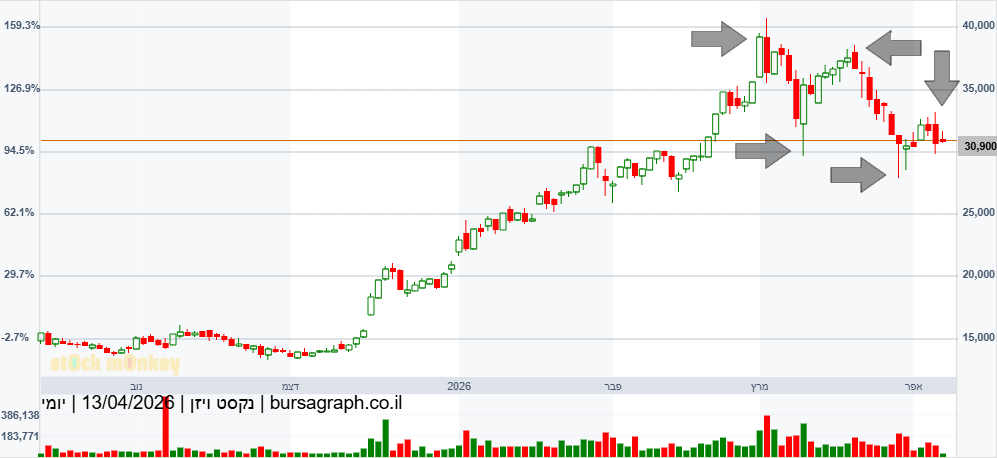Select the 35,000 price axis label
Screen dimensions: 997x458
pos(979,88)
